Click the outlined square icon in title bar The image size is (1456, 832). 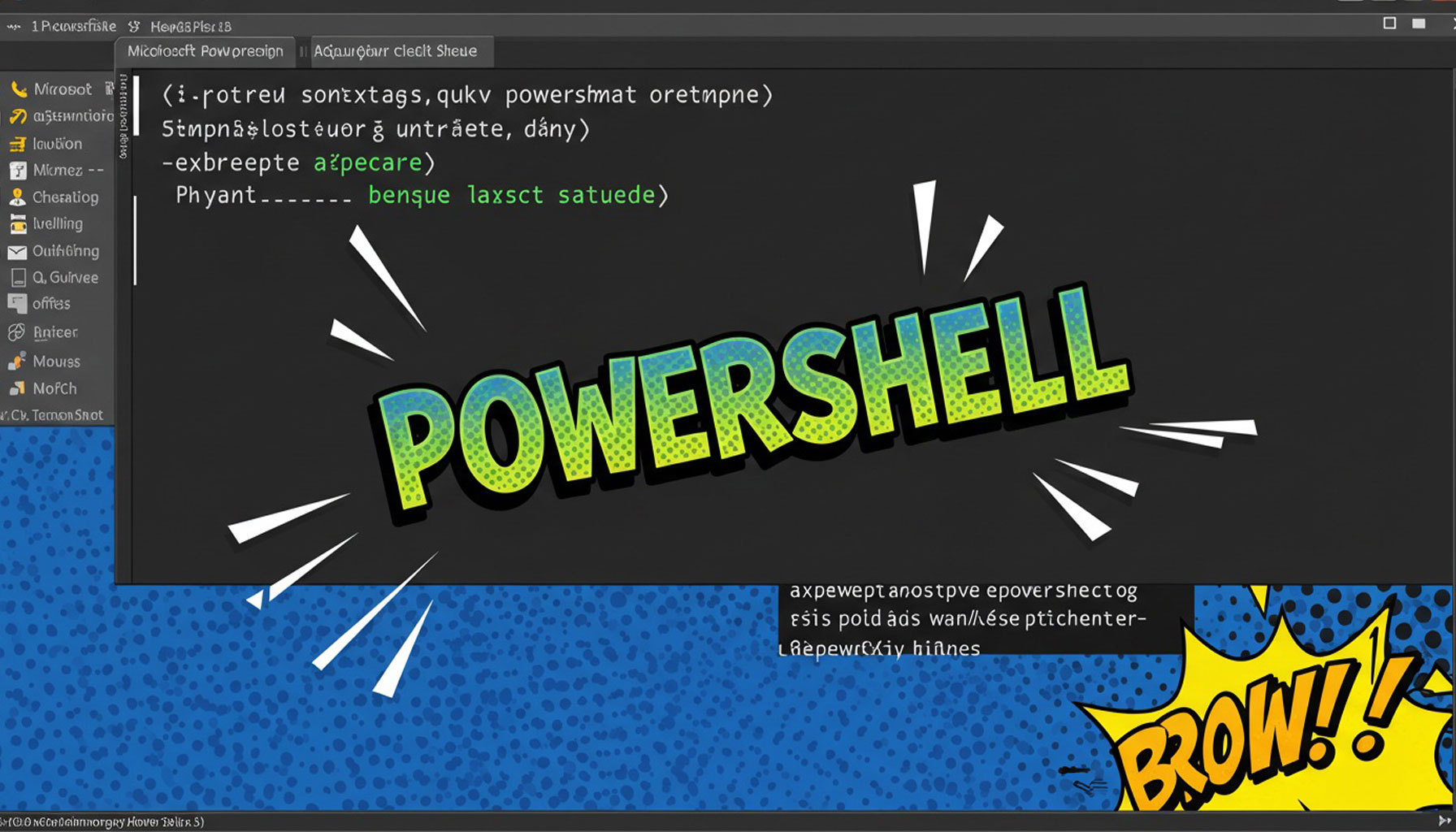click(x=1389, y=24)
